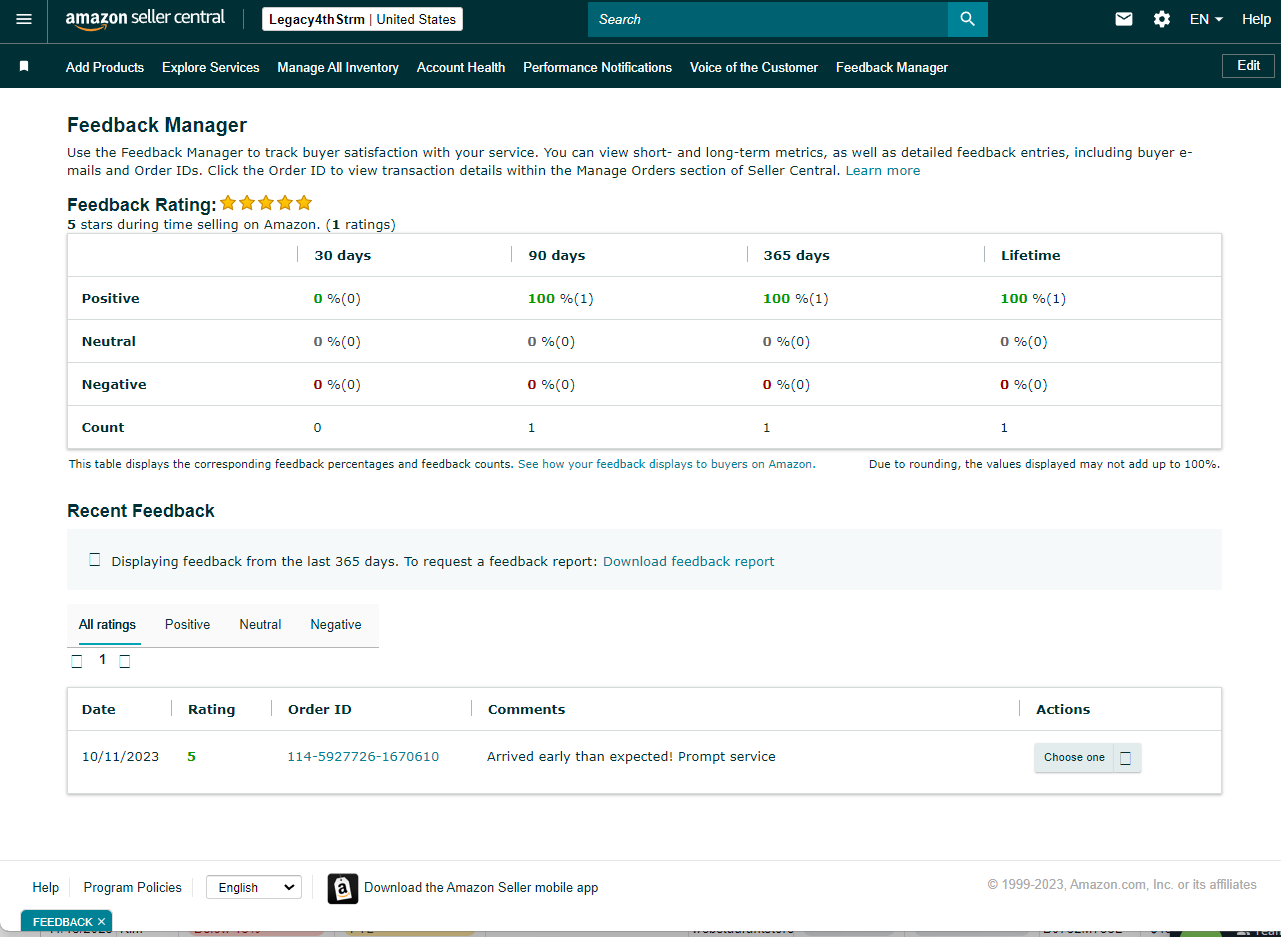This screenshot has width=1281, height=937.
Task: Click the Recent Feedback heading
Action: 141,511
